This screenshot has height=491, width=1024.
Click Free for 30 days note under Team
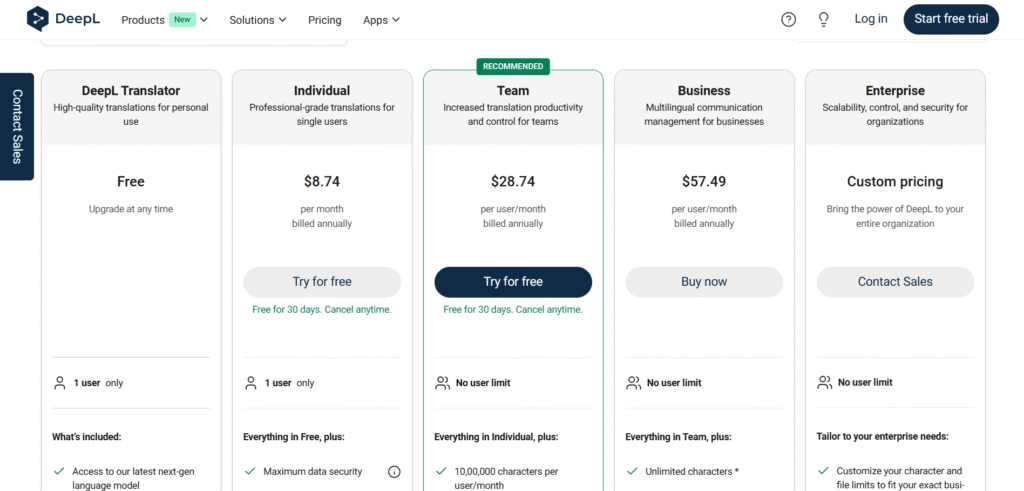pos(513,309)
